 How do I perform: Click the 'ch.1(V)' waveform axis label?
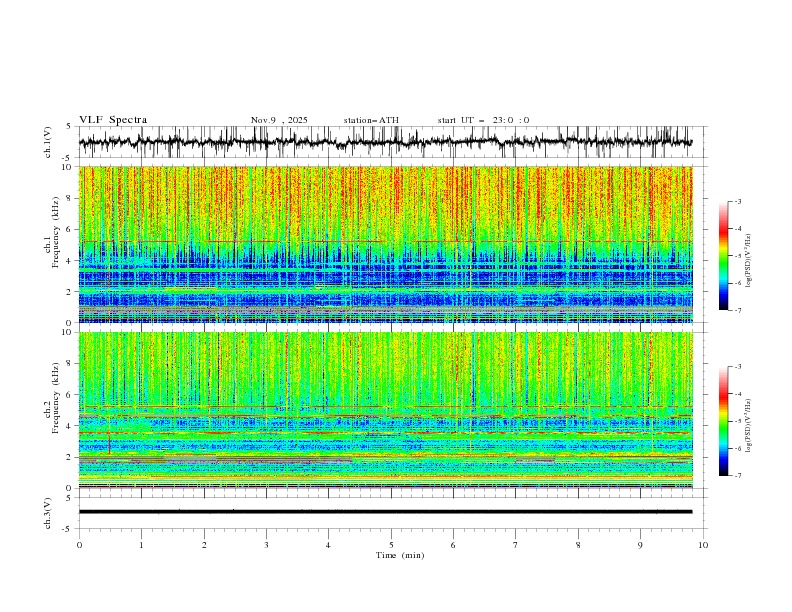click(48, 142)
